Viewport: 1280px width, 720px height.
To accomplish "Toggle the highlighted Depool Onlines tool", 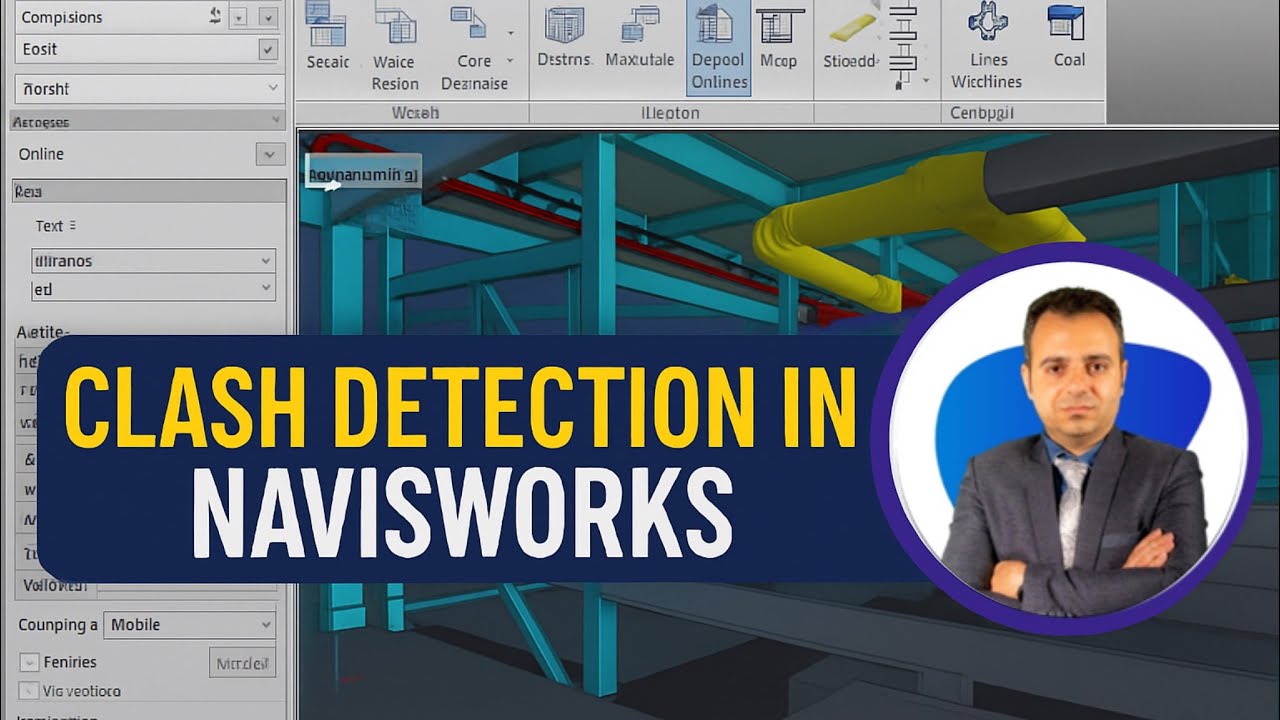I will point(718,48).
